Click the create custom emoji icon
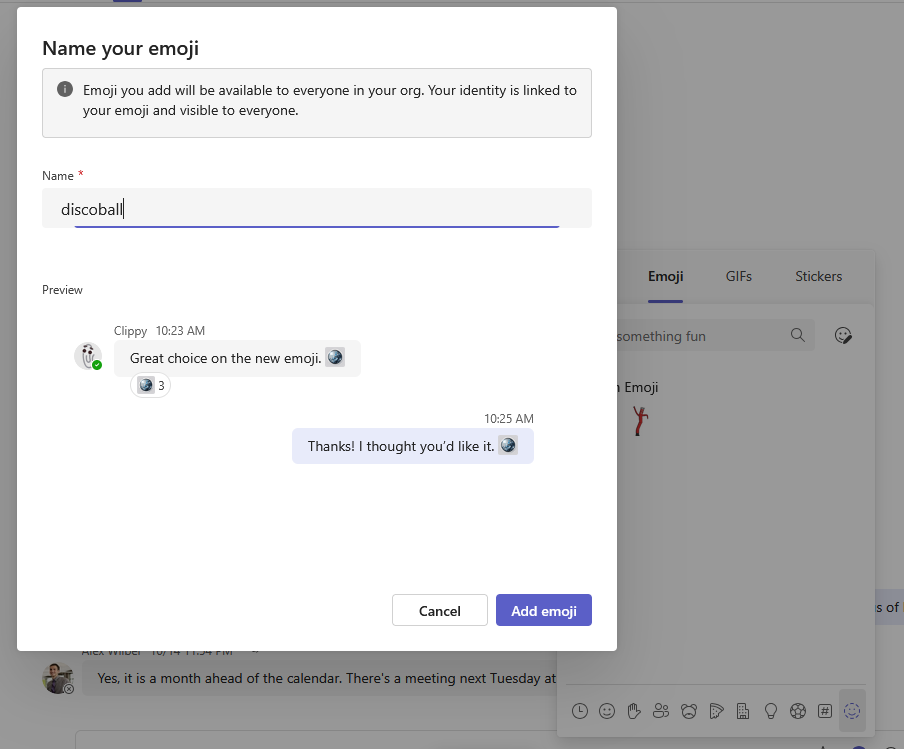The width and height of the screenshot is (904, 749). [x=843, y=336]
